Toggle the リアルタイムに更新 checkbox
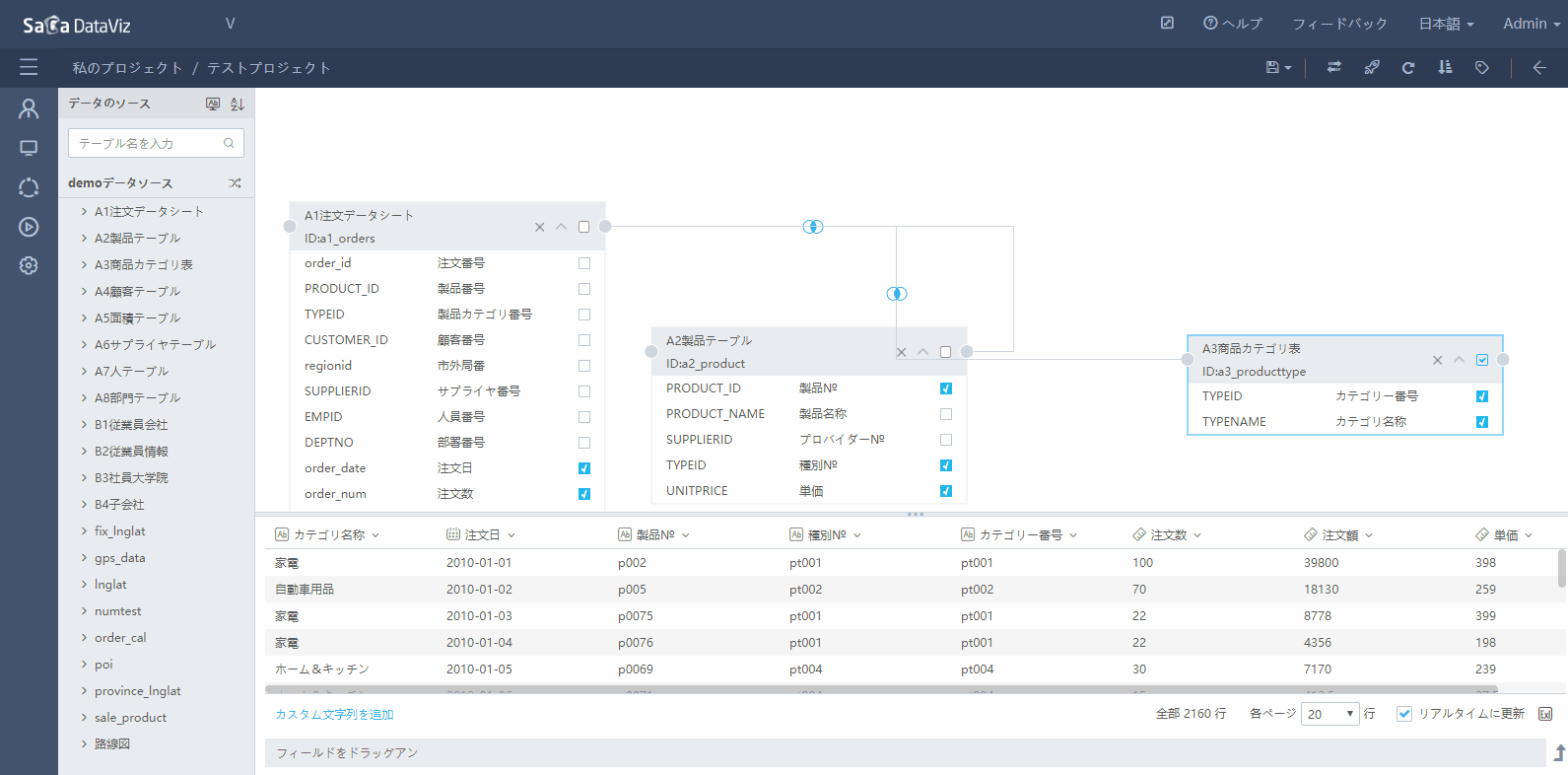 (1404, 714)
